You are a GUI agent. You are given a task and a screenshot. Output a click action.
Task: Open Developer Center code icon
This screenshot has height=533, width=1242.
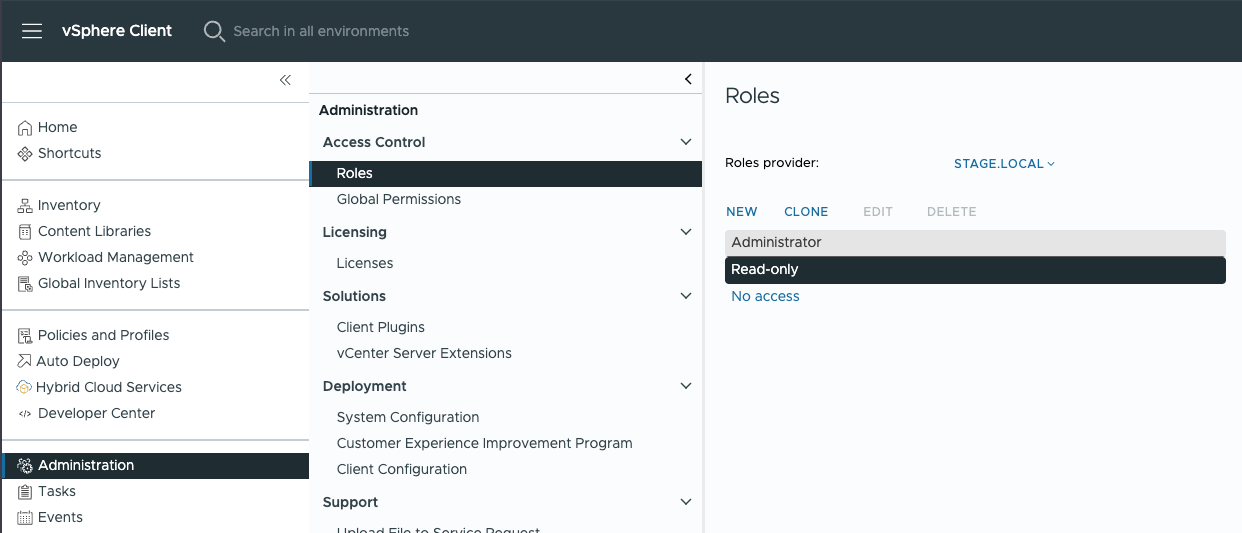(x=25, y=414)
